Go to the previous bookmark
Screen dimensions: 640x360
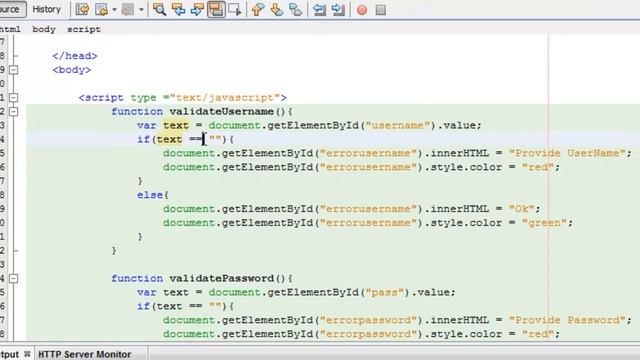pos(257,9)
